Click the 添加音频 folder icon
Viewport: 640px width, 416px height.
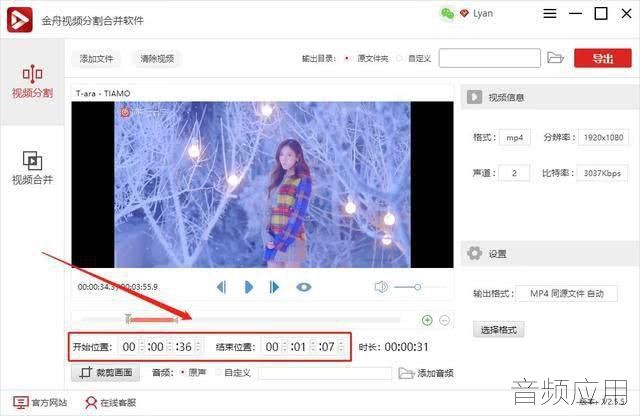[x=406, y=373]
